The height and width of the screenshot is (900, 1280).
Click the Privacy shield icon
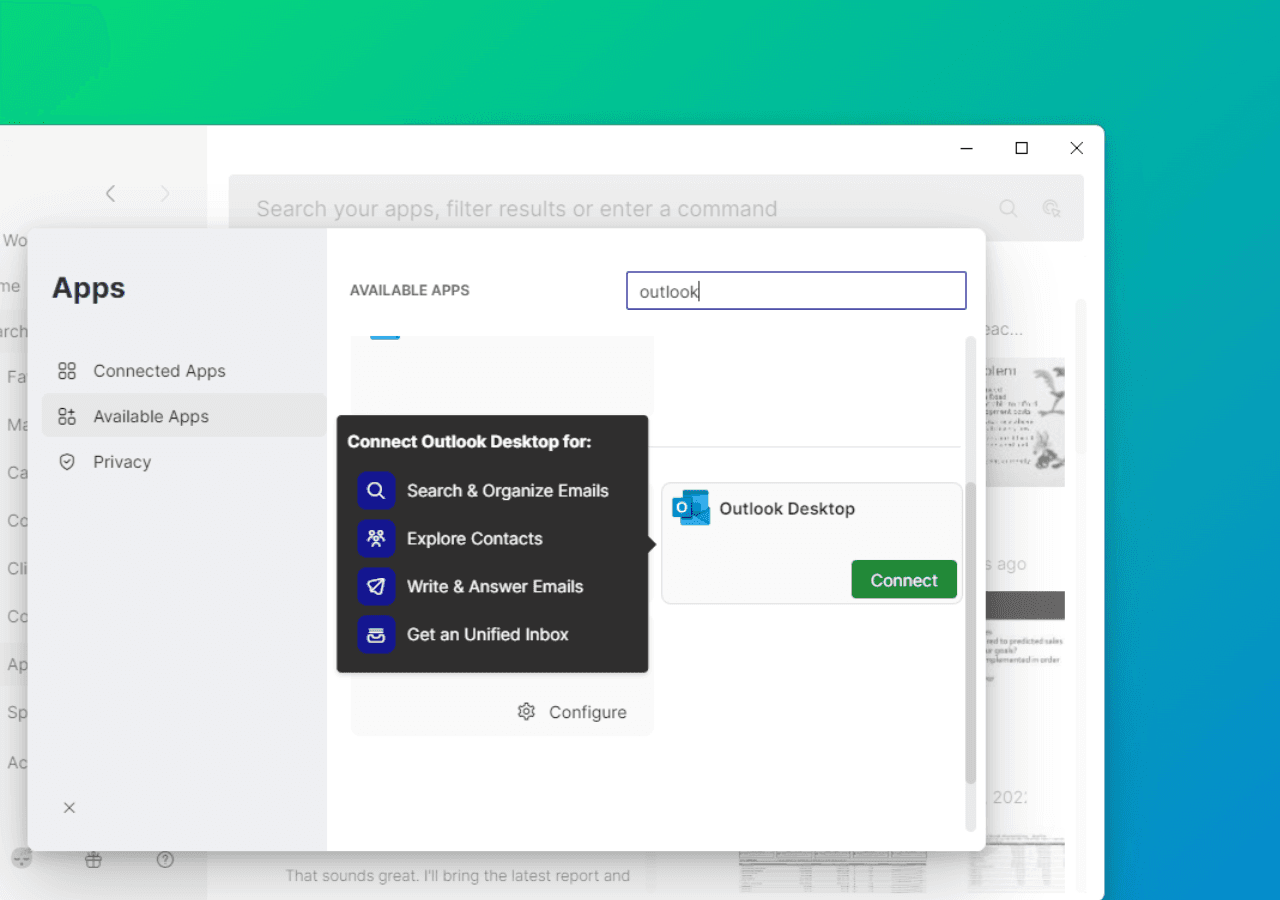(67, 462)
